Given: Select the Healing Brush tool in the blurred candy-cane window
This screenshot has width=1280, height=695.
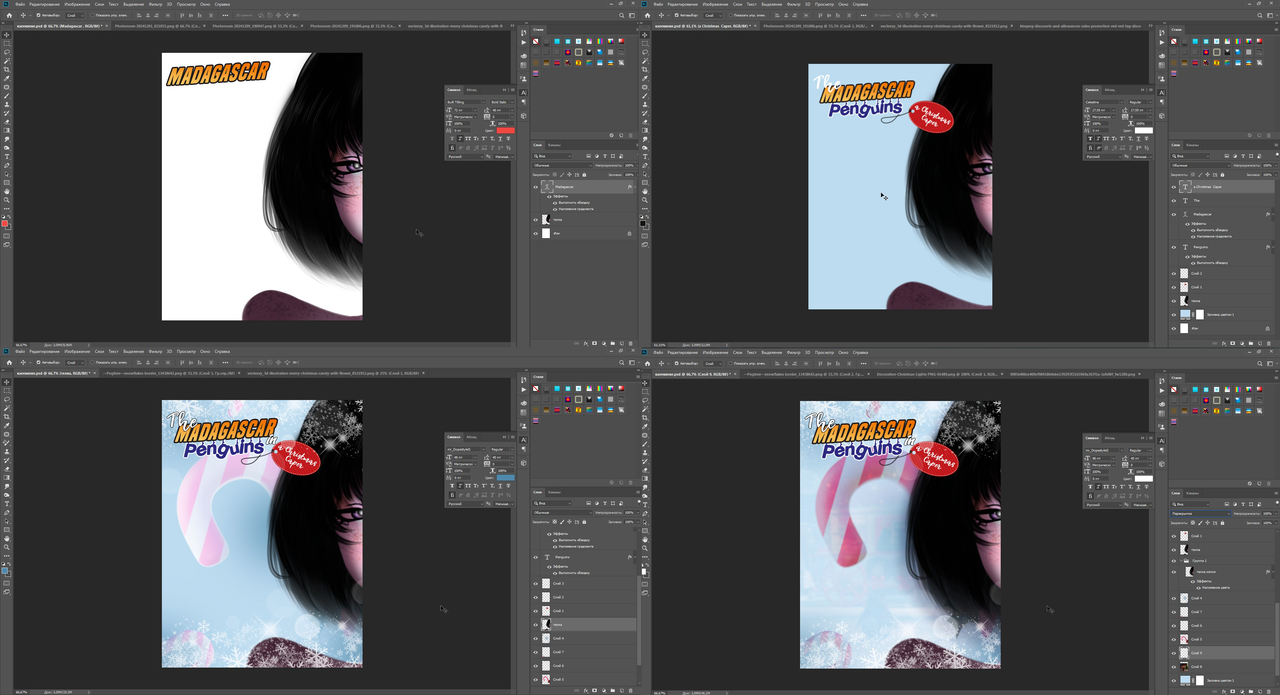Looking at the screenshot, I should tap(645, 435).
